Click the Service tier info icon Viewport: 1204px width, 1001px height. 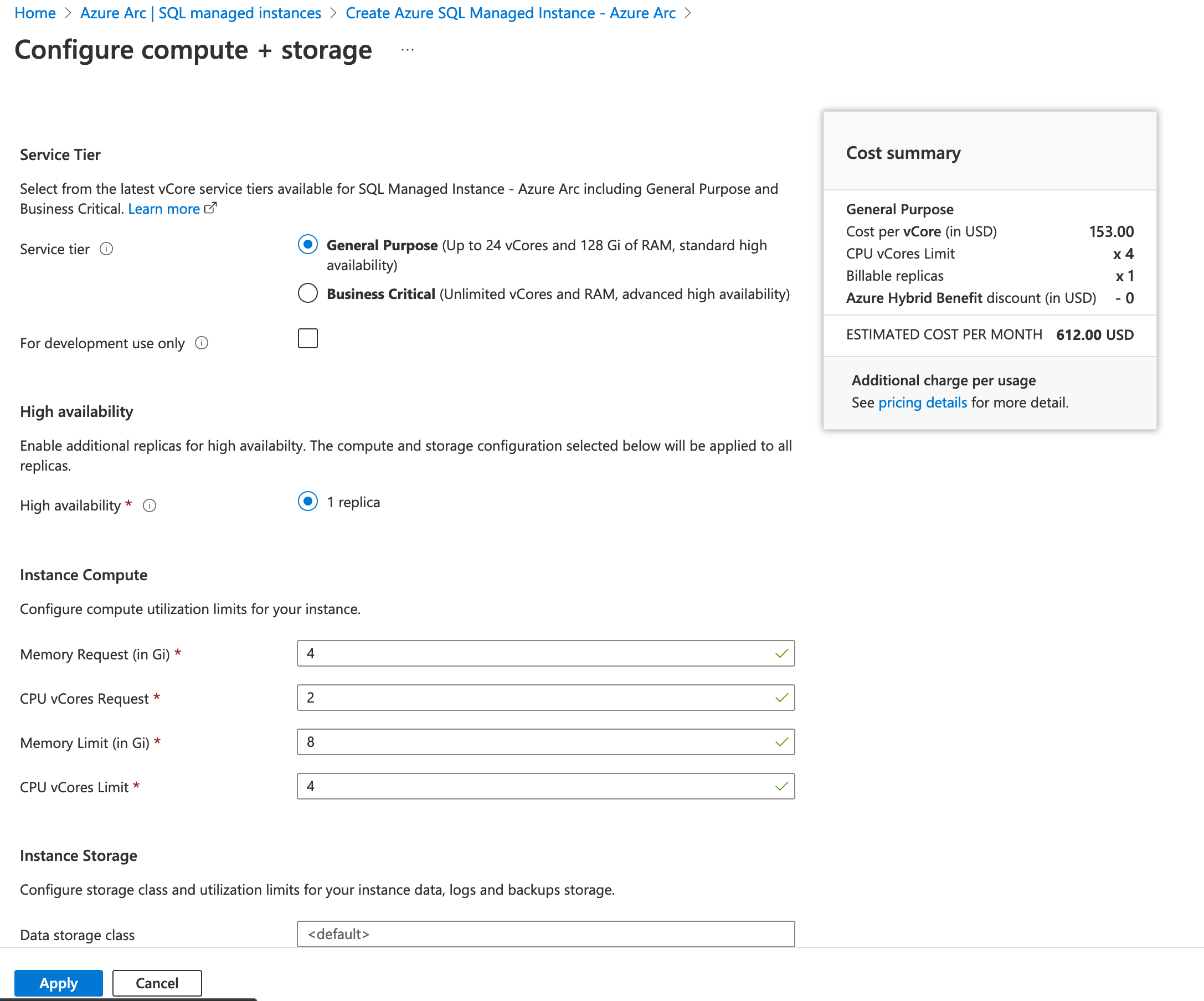pos(106,249)
